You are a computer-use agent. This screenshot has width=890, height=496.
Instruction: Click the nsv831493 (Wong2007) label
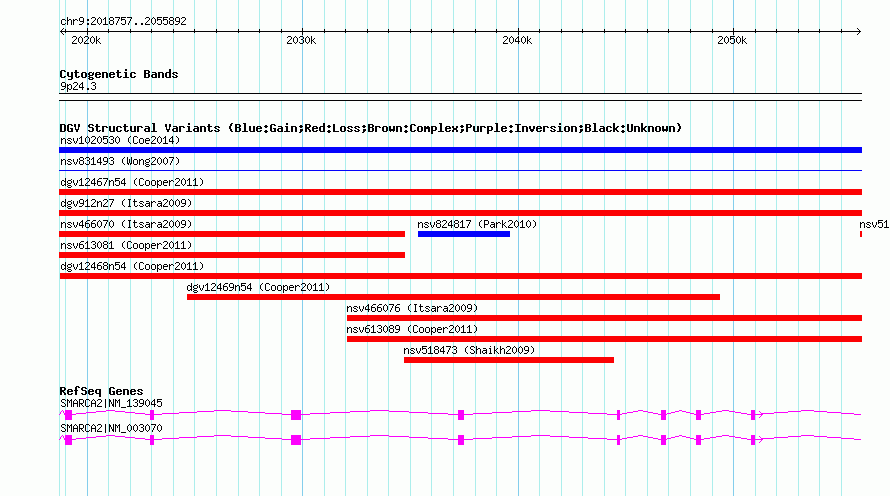point(120,161)
